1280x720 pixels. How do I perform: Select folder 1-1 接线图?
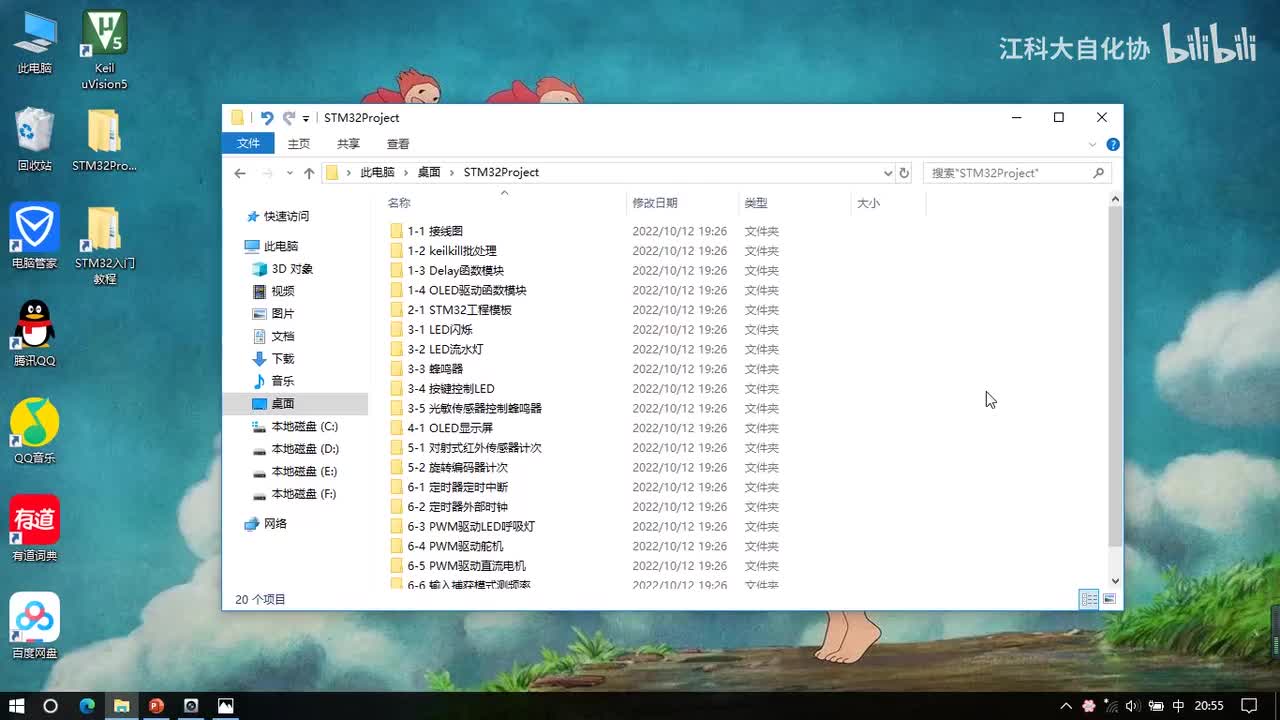pyautogui.click(x=435, y=231)
